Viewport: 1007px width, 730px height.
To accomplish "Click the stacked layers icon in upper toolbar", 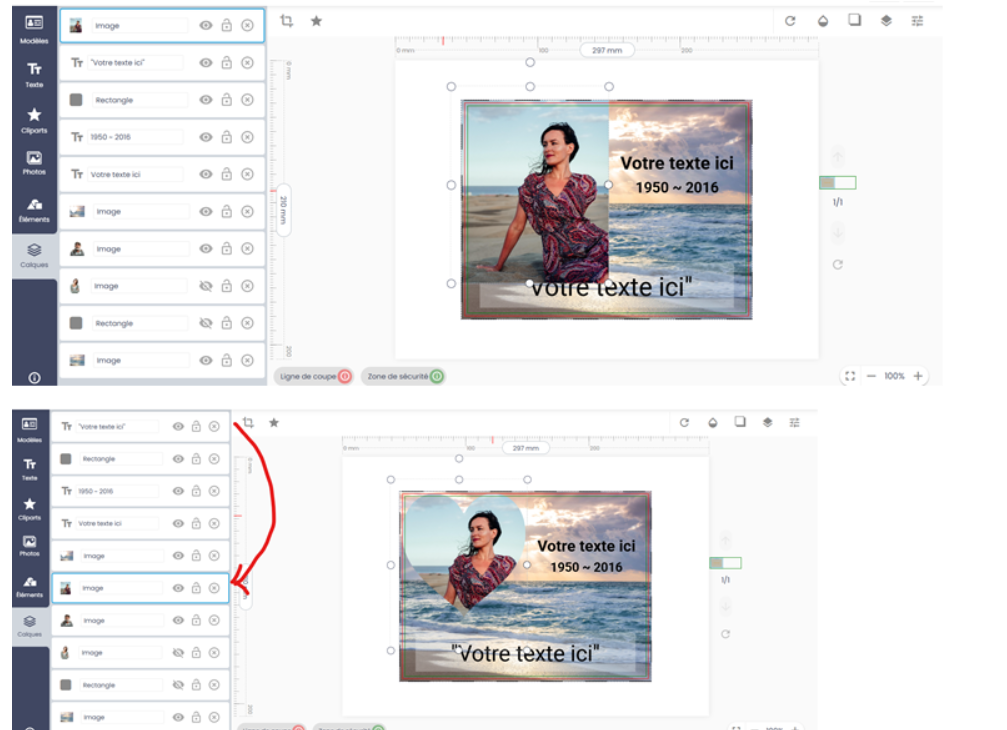I will tap(886, 21).
